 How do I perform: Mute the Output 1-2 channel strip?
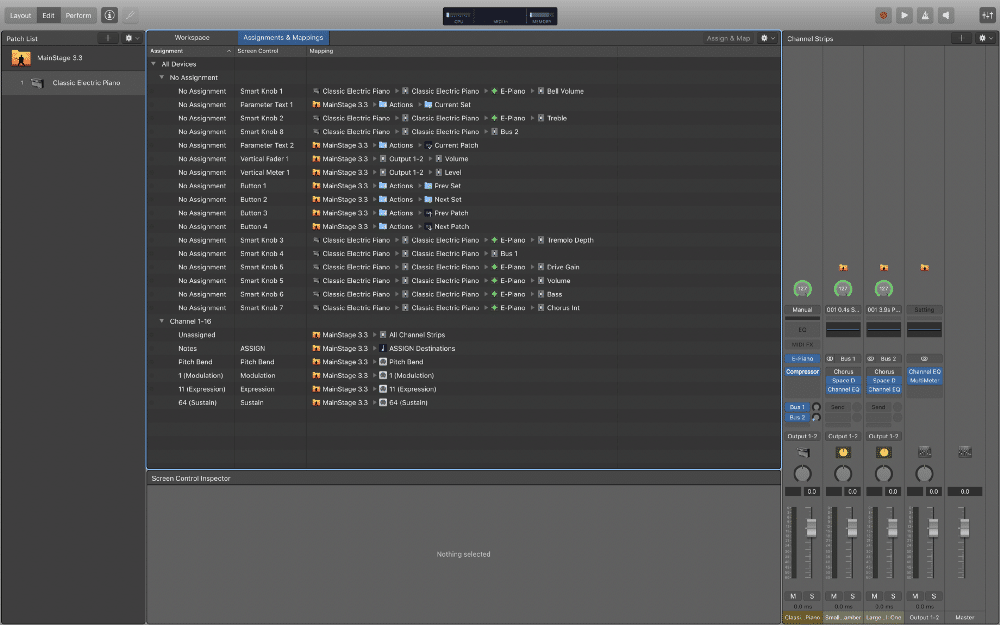[915, 596]
